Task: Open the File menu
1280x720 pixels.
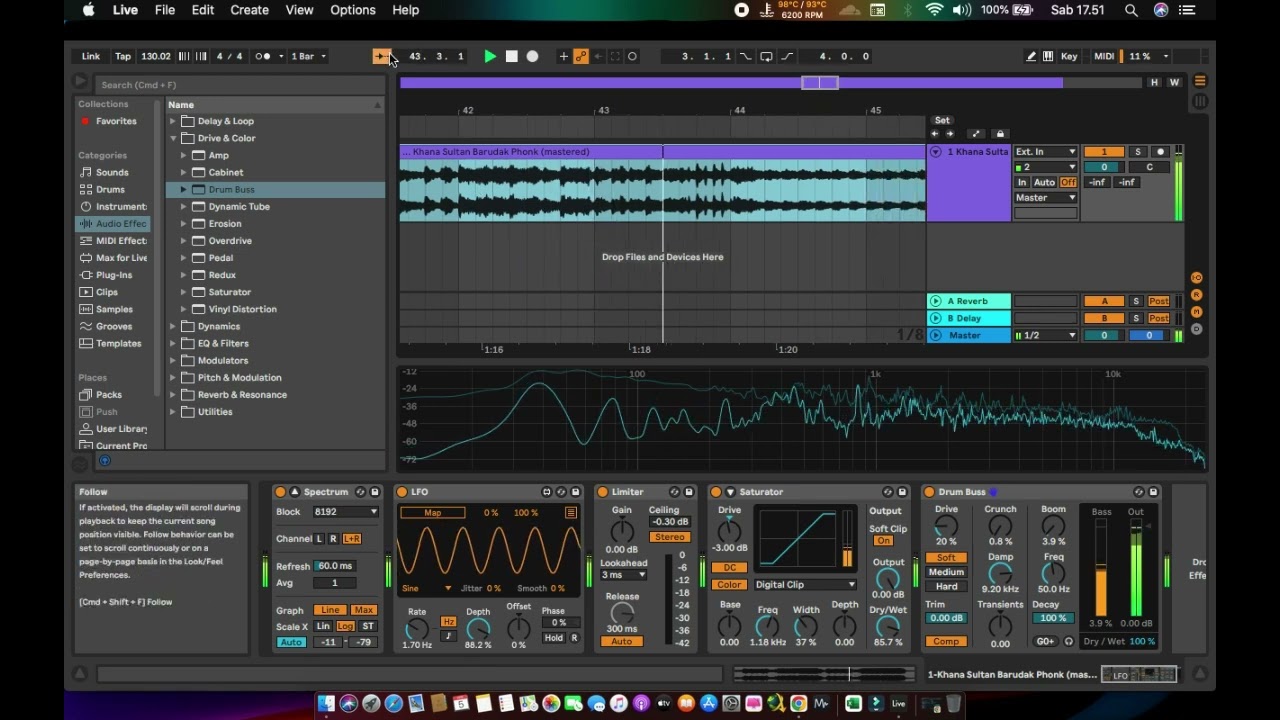Action: 165,10
